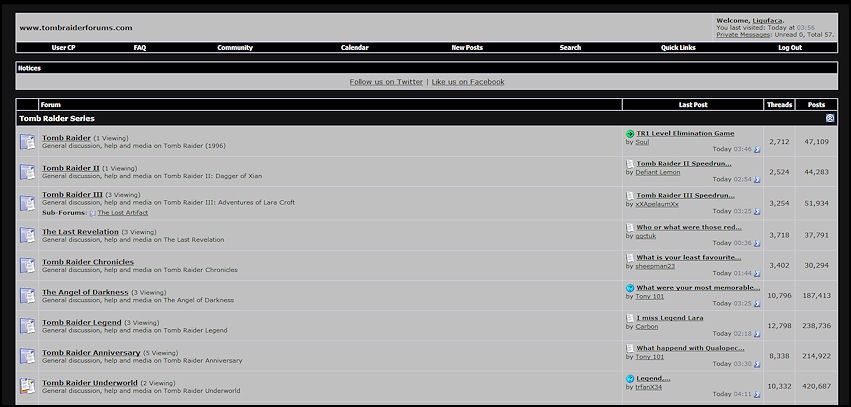Click The Lost Artifact sub-forum icon
Screen dimensions: 851x407
[92, 213]
